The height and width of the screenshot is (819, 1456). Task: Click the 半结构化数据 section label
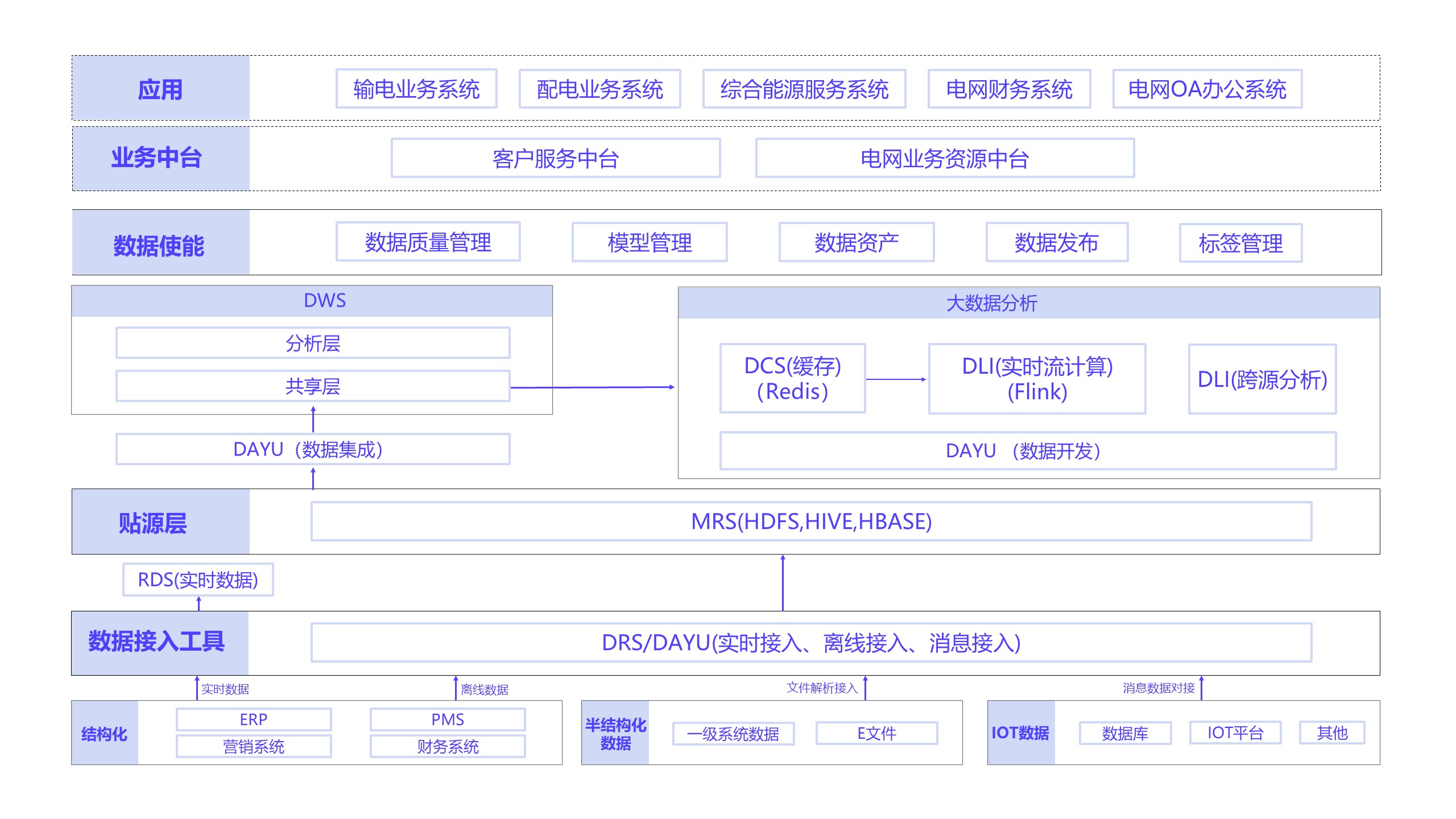tap(615, 733)
